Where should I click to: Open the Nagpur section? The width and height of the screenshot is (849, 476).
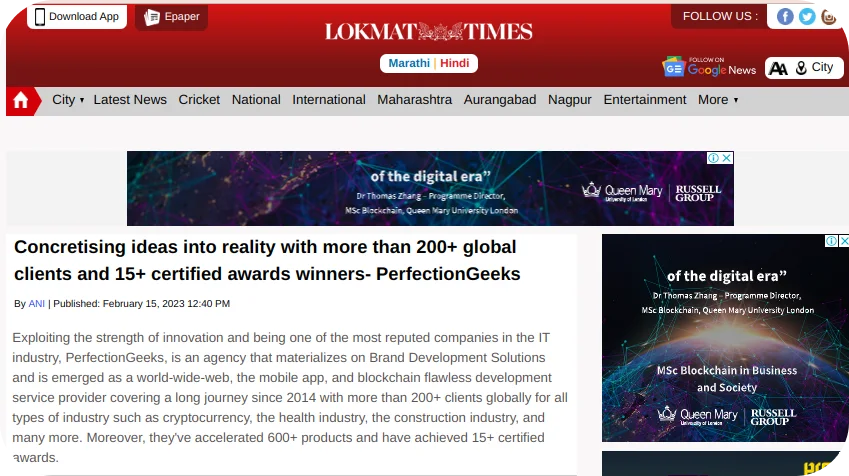click(x=570, y=100)
